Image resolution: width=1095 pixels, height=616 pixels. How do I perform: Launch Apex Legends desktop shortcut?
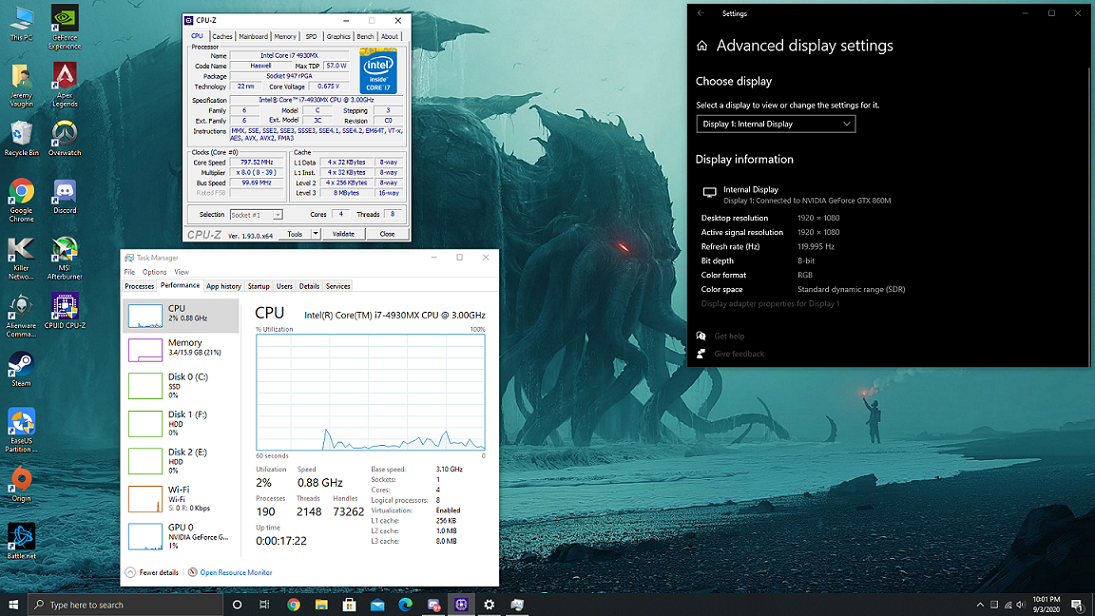click(x=65, y=85)
